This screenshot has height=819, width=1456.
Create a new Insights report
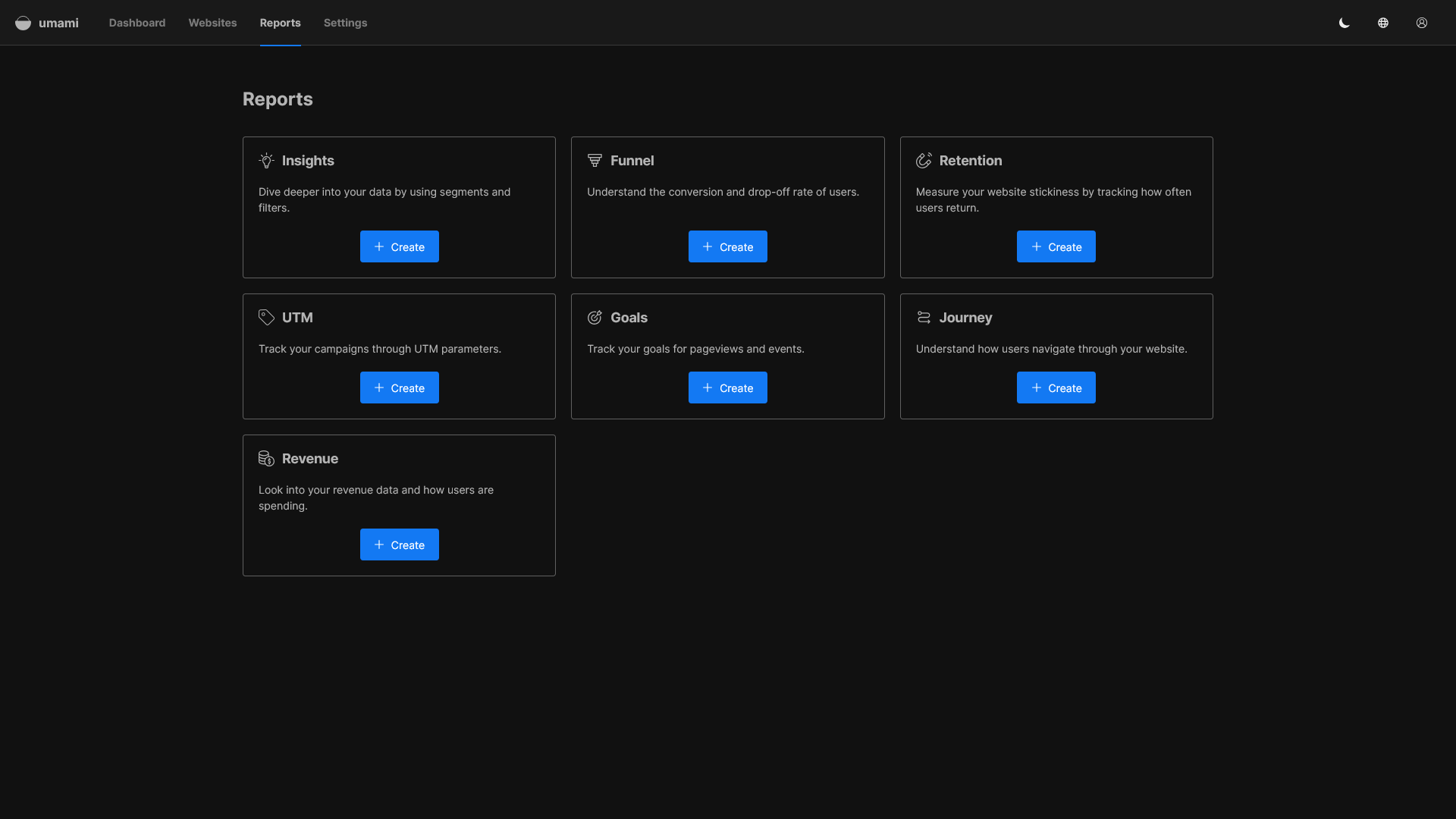click(x=400, y=246)
